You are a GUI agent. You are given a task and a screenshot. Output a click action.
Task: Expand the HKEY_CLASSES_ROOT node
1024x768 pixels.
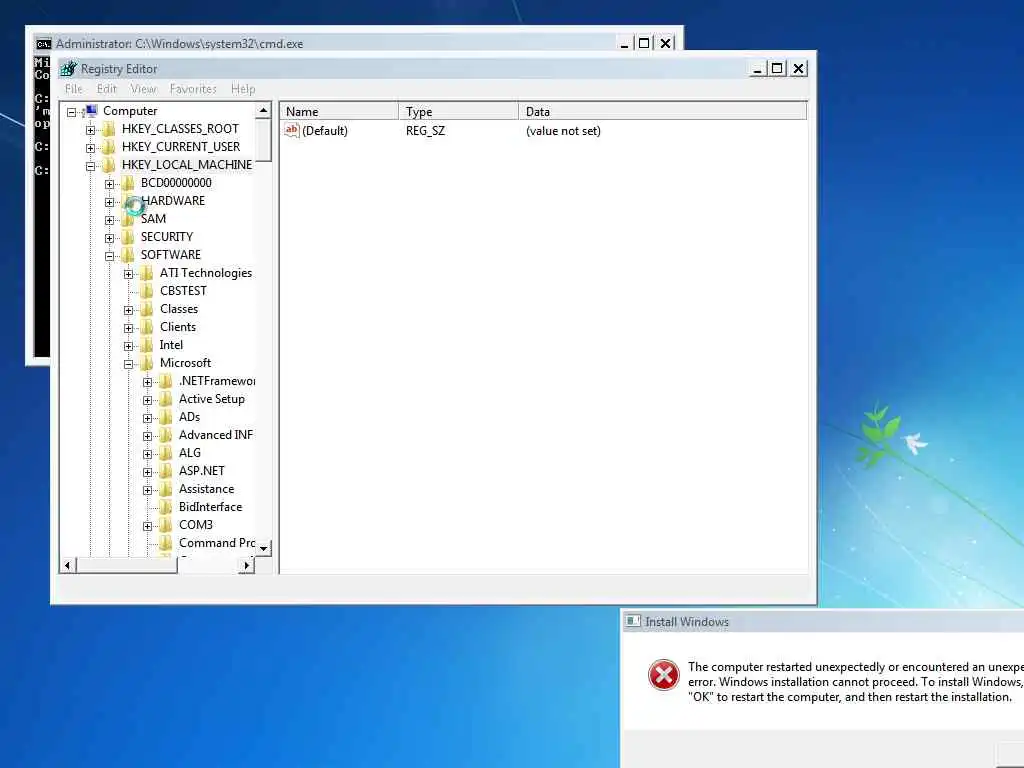(90, 130)
